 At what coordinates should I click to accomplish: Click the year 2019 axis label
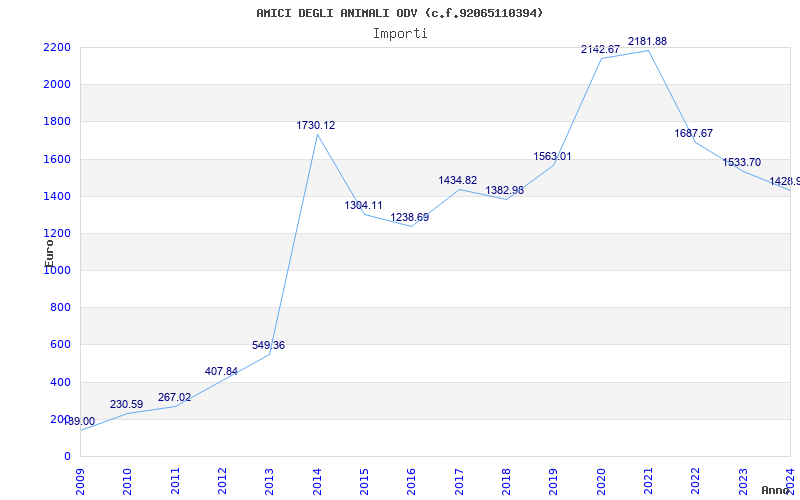554,482
